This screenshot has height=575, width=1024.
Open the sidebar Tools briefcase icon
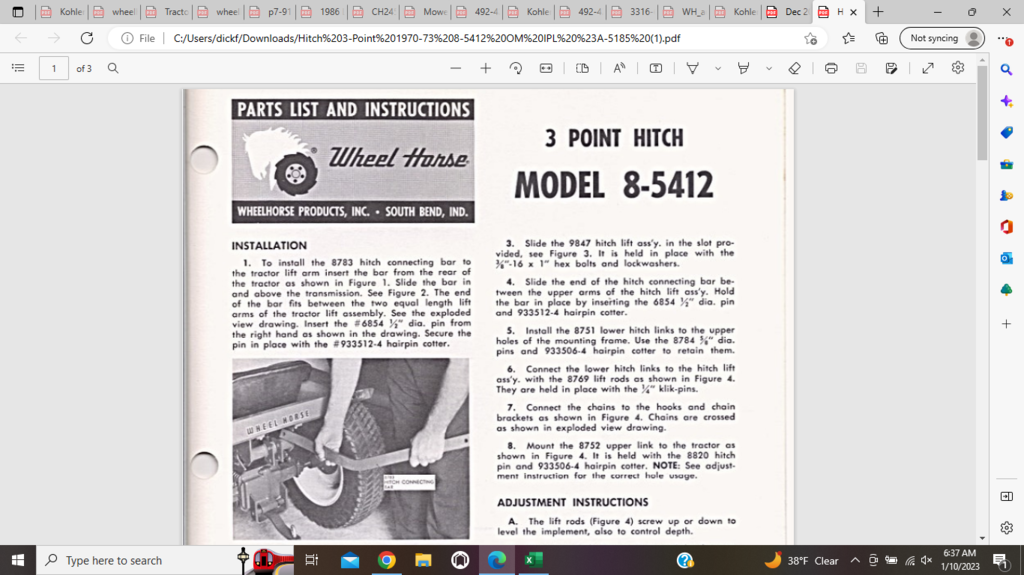(1006, 164)
